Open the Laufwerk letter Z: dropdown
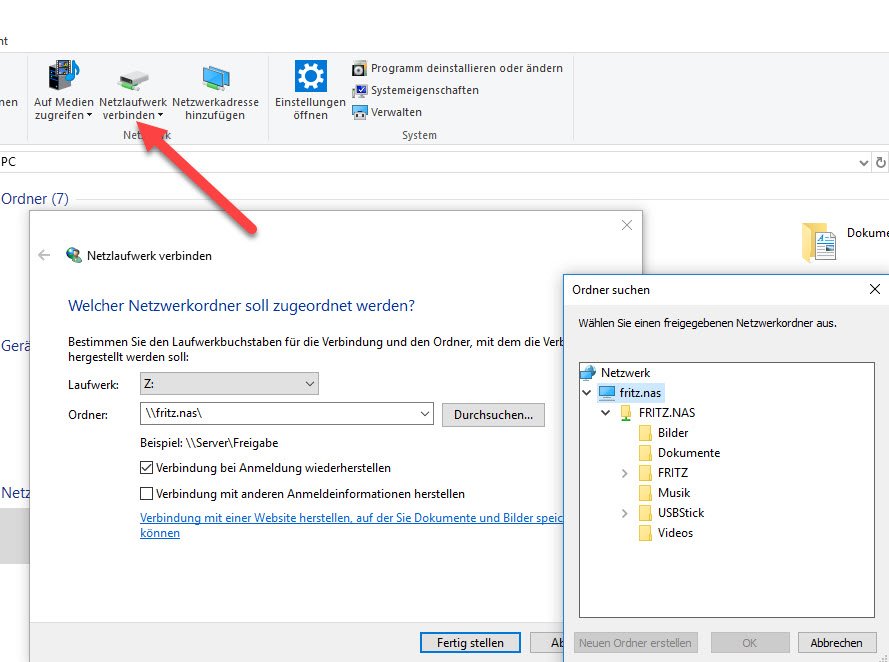This screenshot has height=662, width=889. (x=229, y=384)
